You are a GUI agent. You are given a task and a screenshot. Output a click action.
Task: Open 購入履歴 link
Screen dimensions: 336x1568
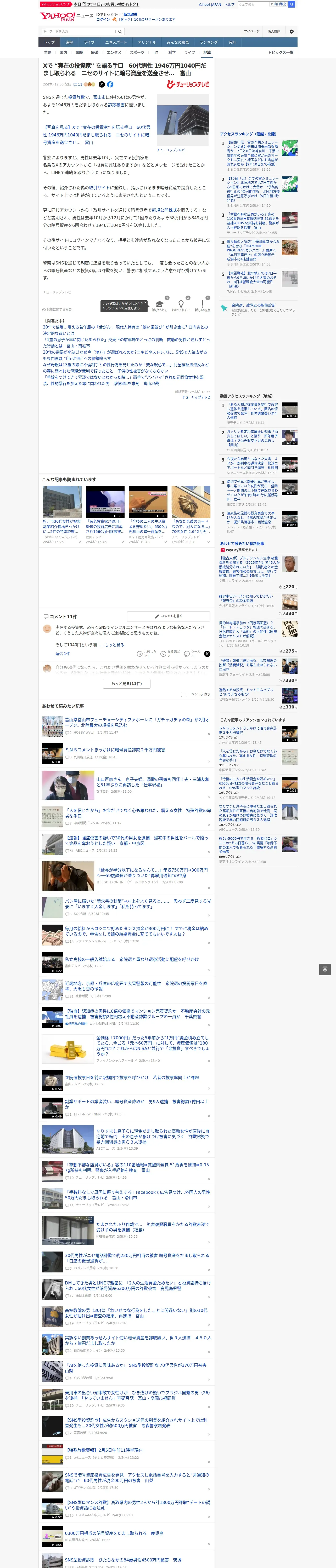[x=274, y=32]
